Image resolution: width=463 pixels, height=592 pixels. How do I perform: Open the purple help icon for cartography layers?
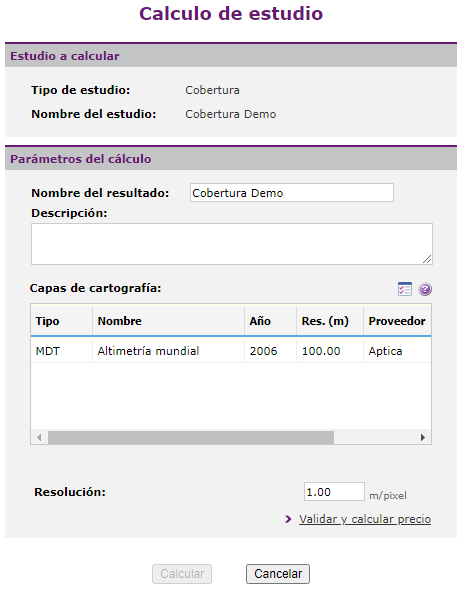click(x=425, y=289)
